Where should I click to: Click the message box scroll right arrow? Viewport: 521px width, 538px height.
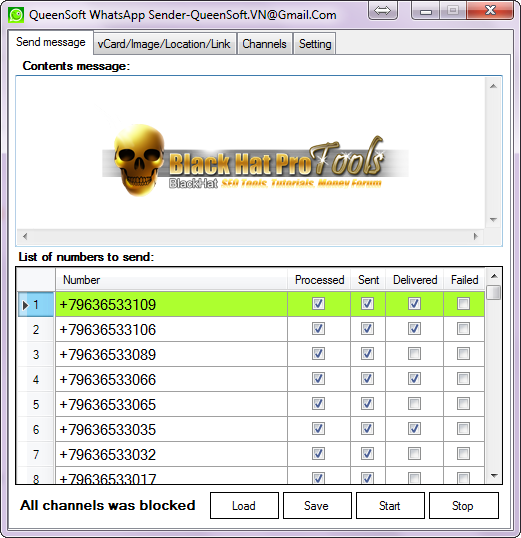tap(476, 236)
